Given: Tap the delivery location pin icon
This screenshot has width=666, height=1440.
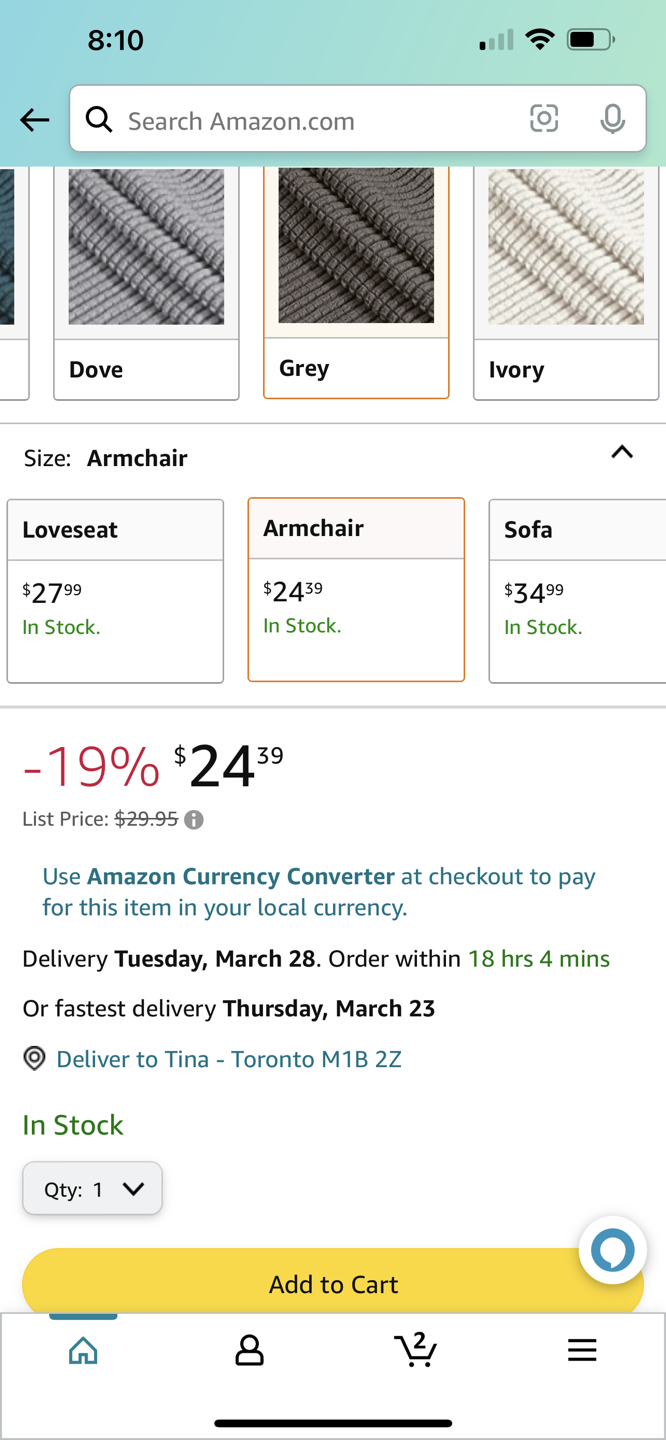Looking at the screenshot, I should pyautogui.click(x=35, y=1058).
